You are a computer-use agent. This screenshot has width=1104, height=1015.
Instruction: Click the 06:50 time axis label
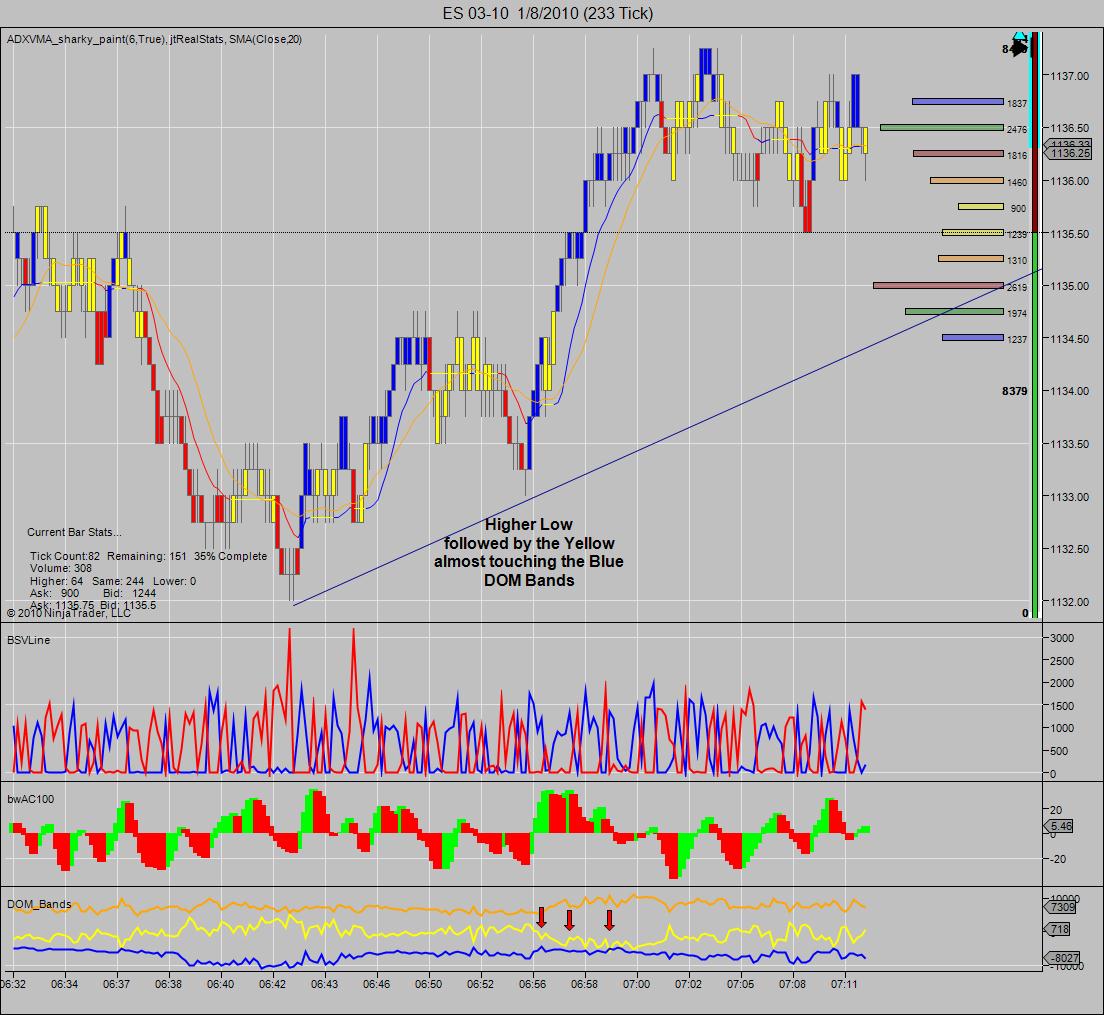point(428,984)
